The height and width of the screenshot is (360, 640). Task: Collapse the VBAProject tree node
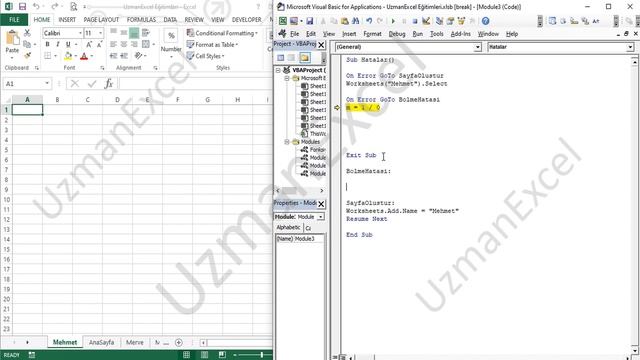[x=278, y=70]
